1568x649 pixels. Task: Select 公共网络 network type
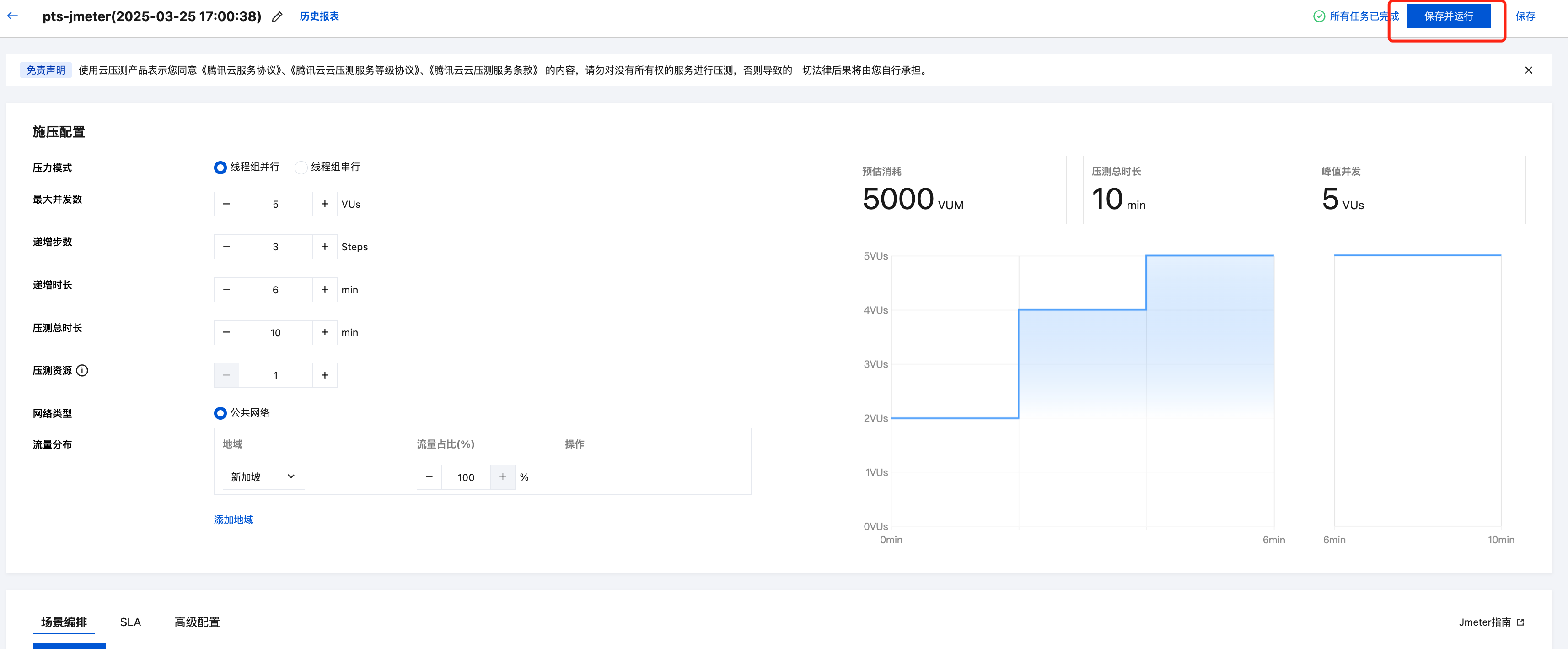tap(220, 413)
